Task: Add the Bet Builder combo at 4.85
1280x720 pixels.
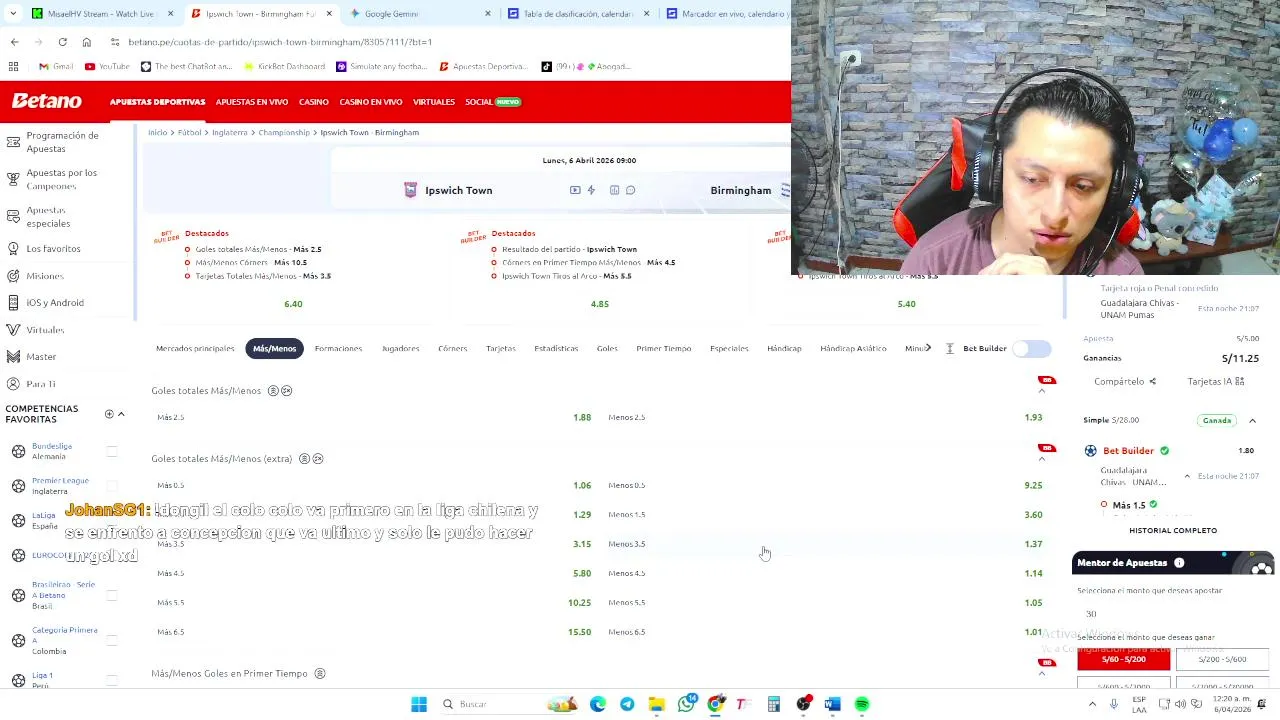Action: pos(600,304)
